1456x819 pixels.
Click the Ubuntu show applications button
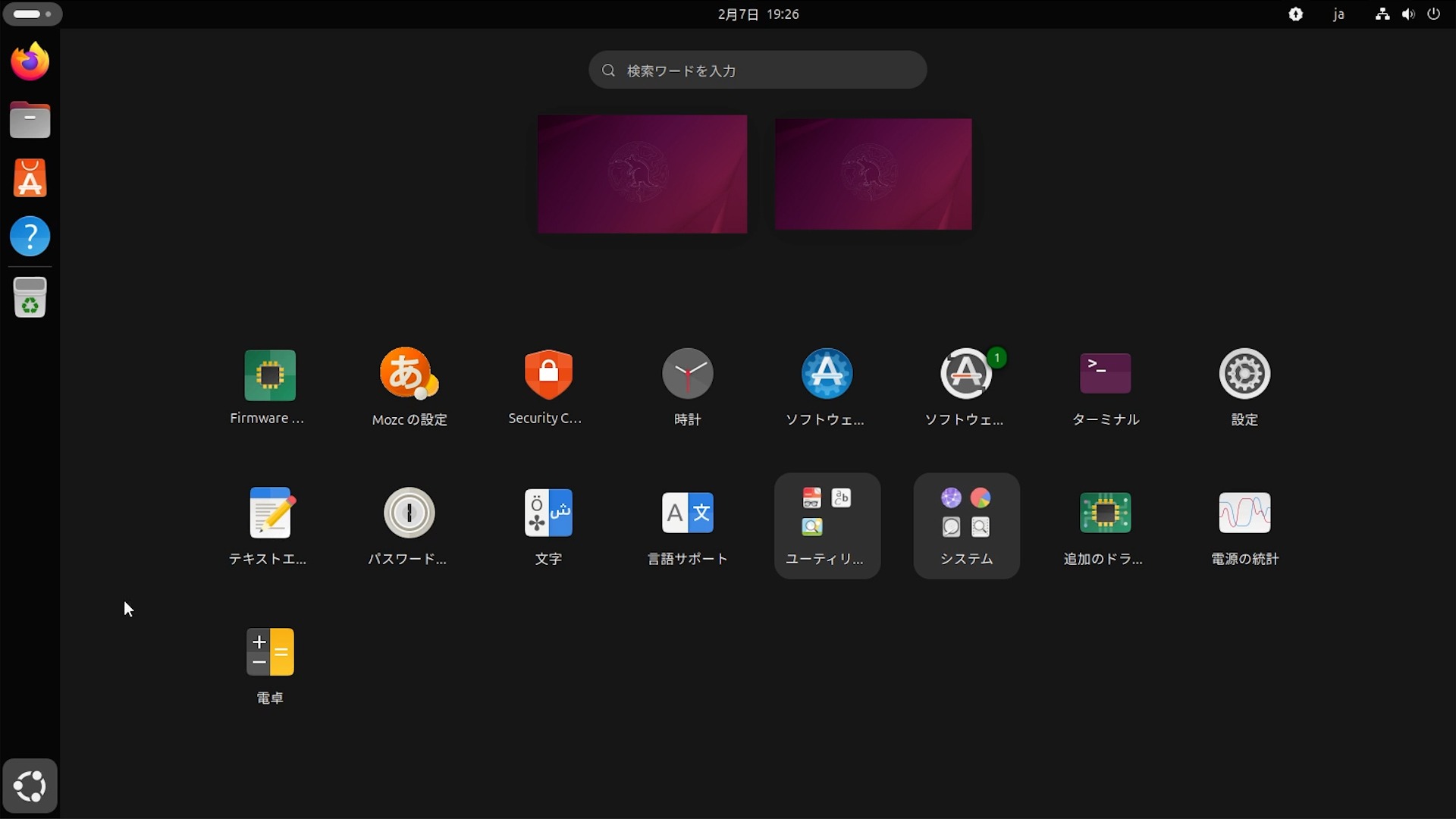tap(30, 786)
